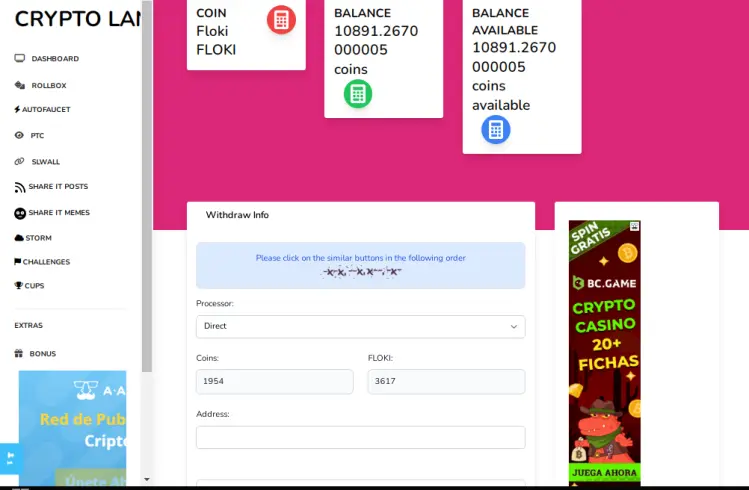Click the Coins input field with 1954

pyautogui.click(x=275, y=382)
